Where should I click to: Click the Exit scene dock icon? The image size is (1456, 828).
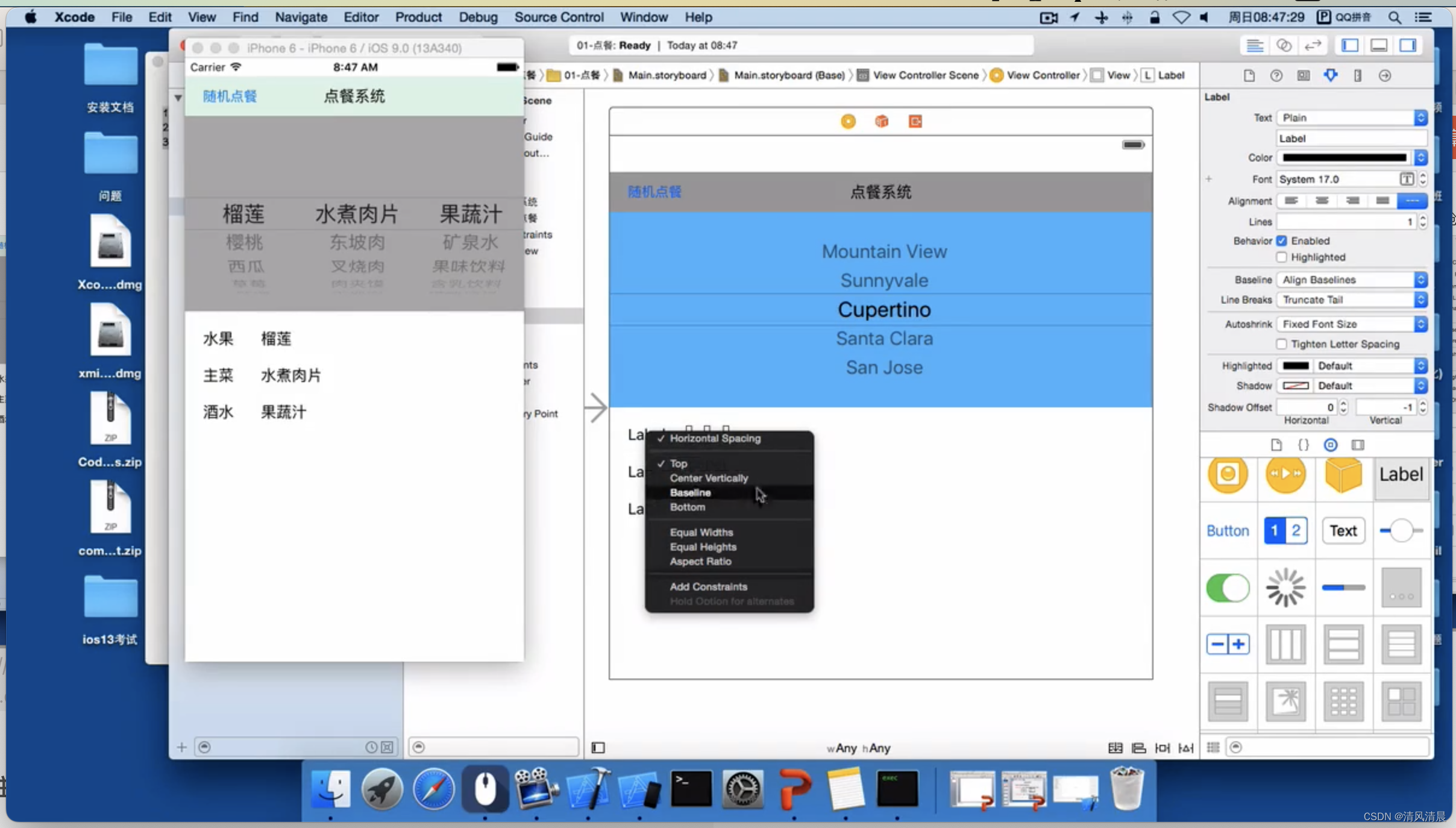click(915, 122)
